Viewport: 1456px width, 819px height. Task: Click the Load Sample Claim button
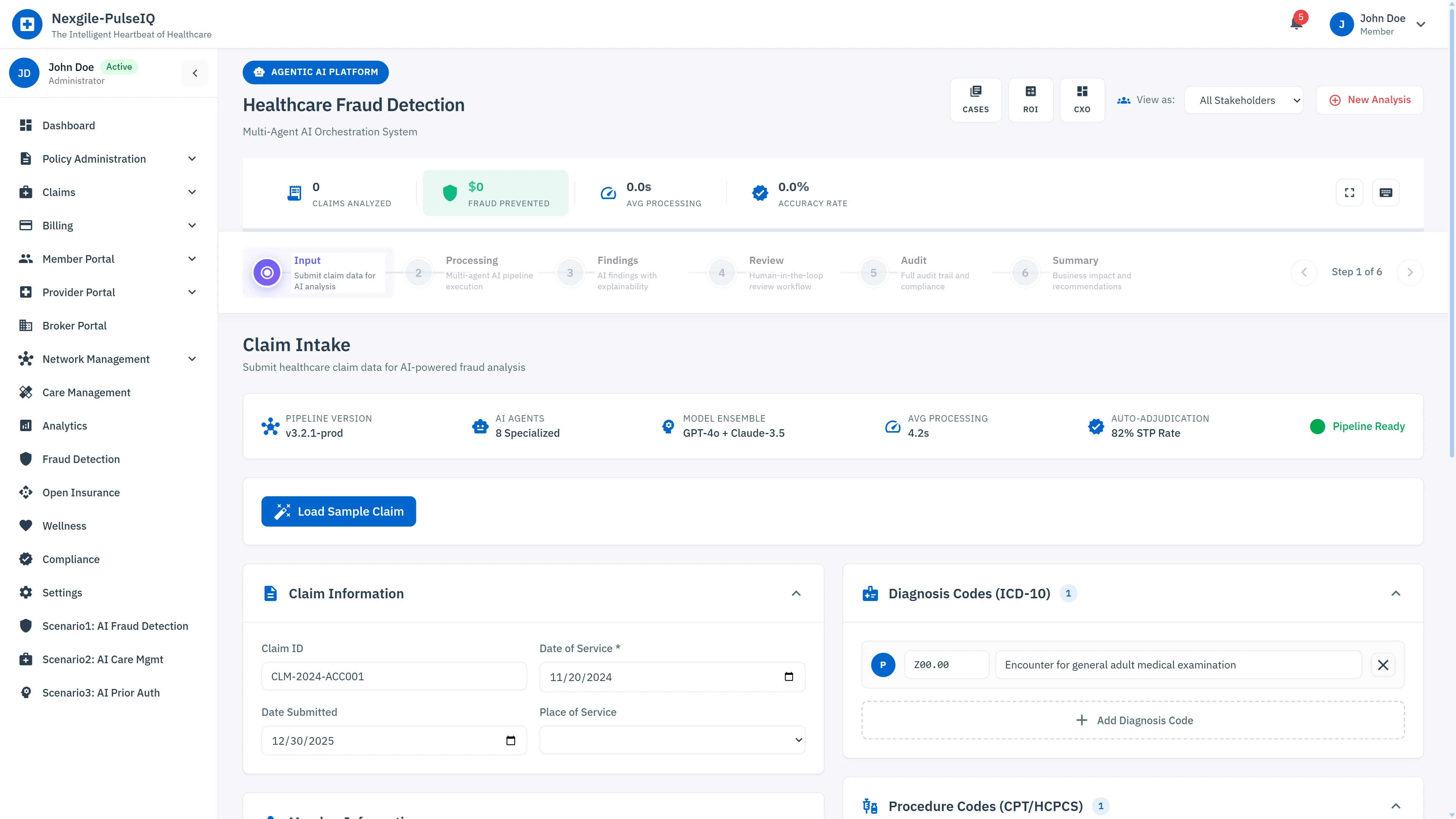(339, 511)
